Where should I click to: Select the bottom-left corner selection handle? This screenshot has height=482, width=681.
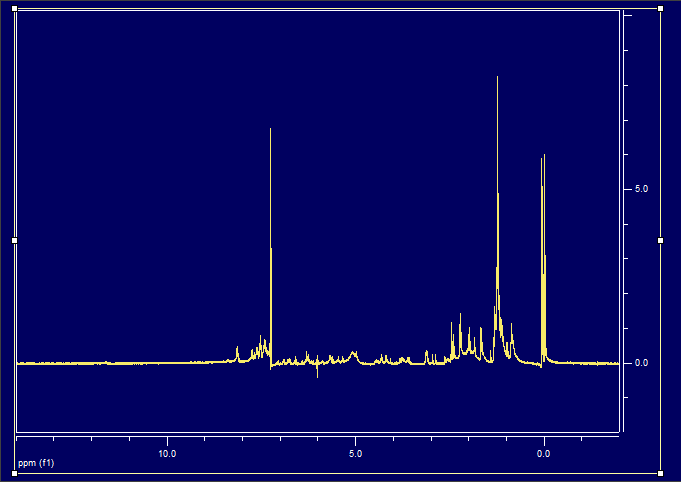15,473
